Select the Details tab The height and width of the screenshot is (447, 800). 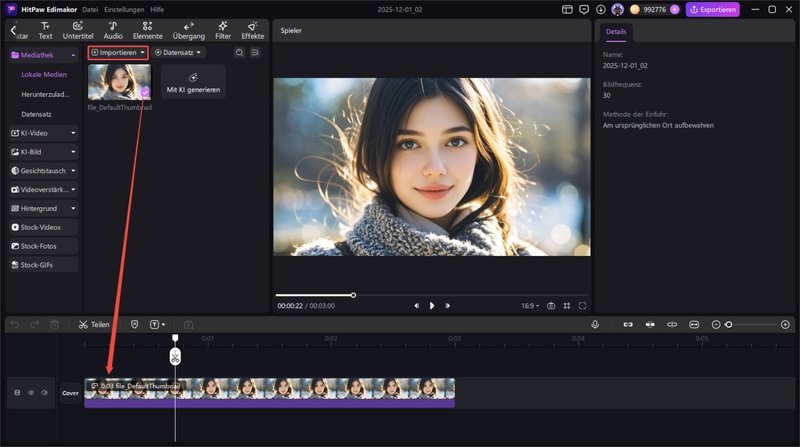pyautogui.click(x=616, y=32)
